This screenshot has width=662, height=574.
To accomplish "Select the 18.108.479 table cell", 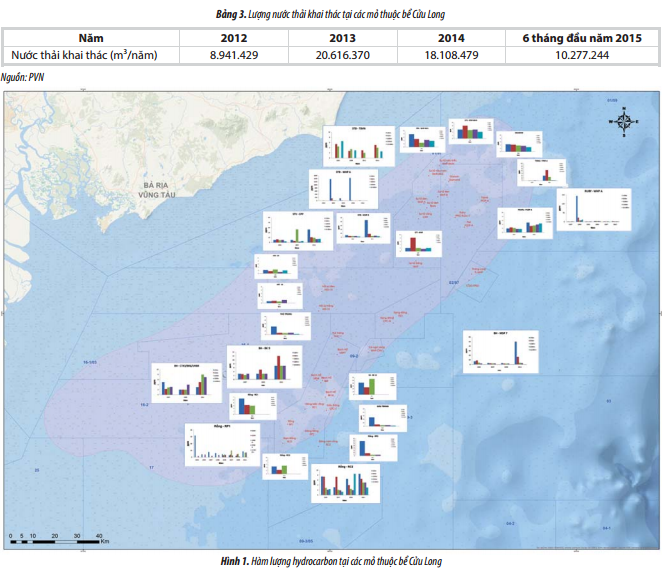I will point(450,55).
